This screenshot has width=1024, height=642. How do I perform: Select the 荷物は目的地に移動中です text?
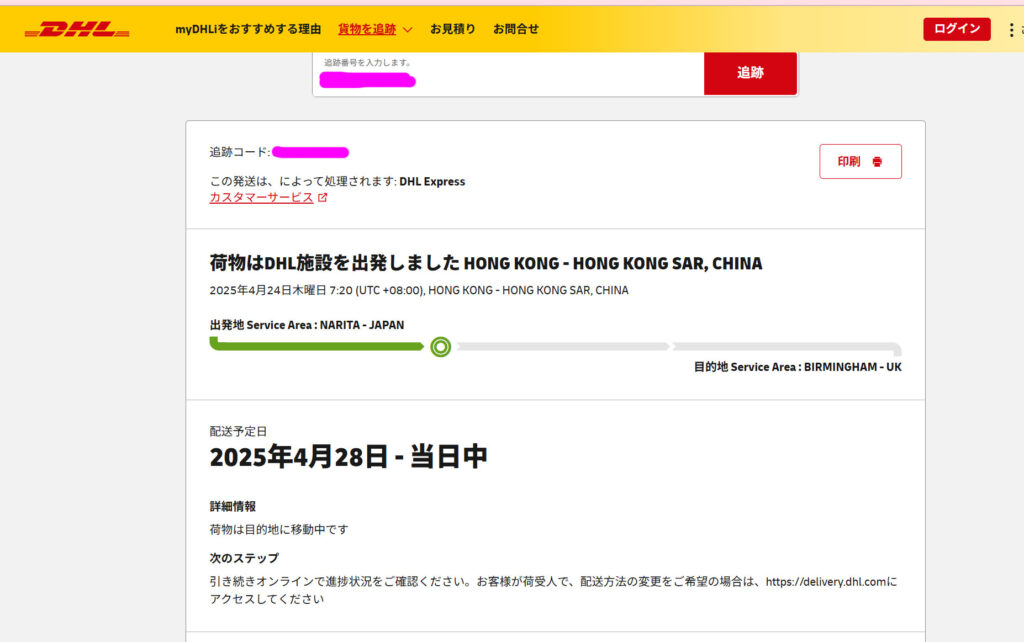point(279,529)
